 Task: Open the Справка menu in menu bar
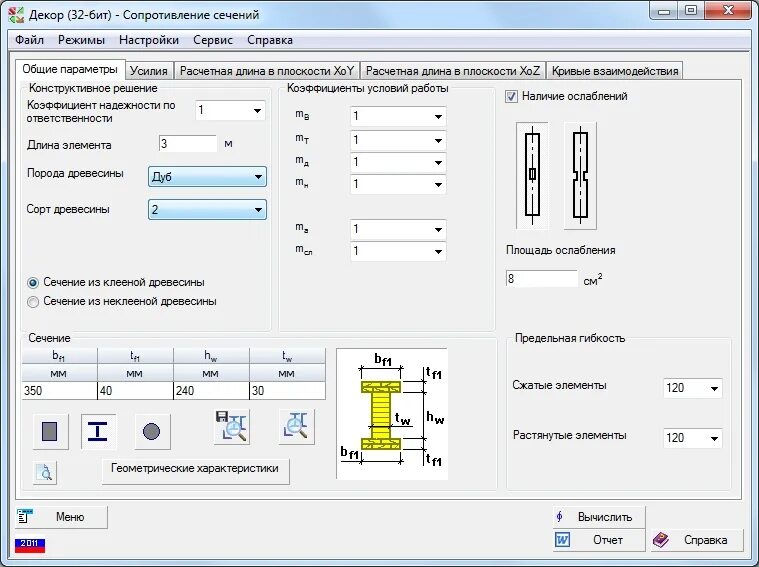pos(270,40)
